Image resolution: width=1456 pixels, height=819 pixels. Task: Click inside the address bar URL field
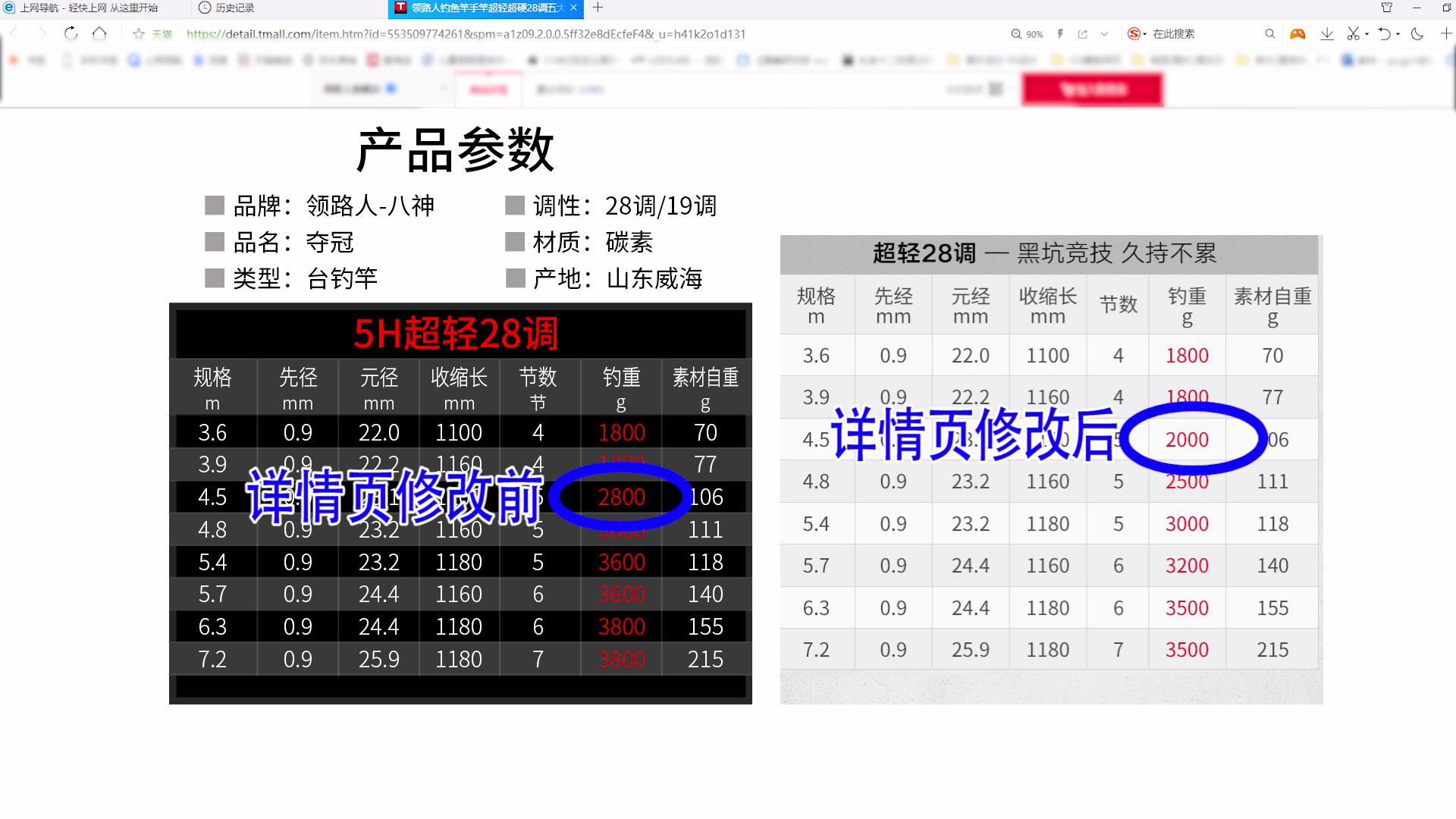(x=531, y=33)
